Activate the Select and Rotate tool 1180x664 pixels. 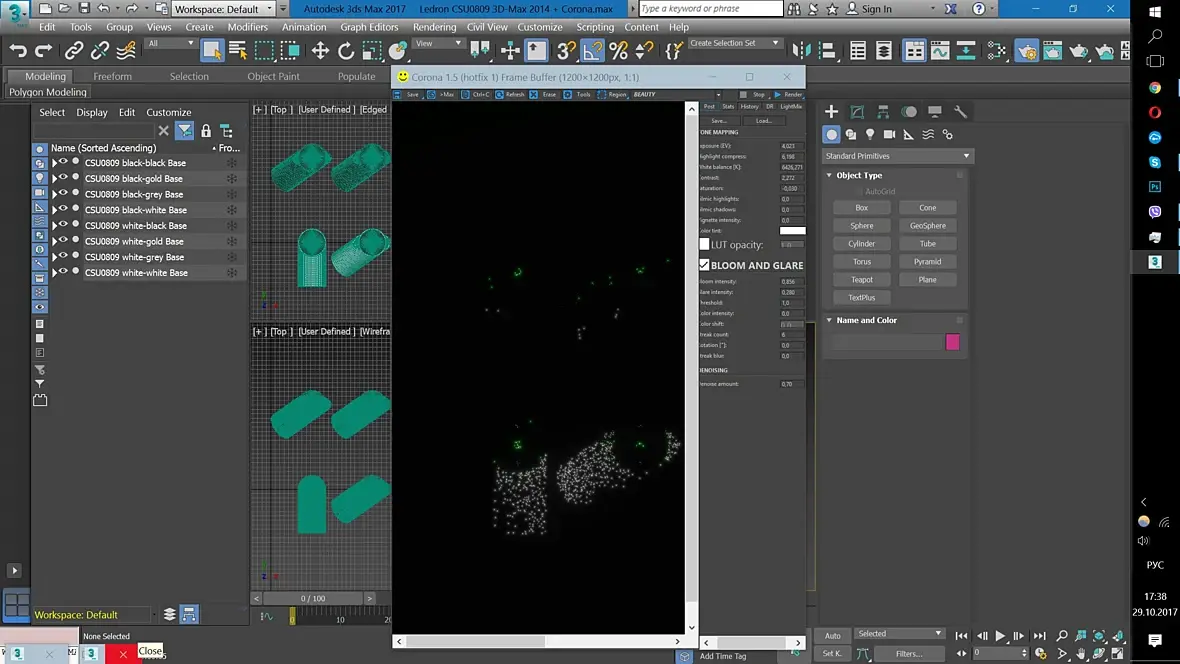coord(346,51)
